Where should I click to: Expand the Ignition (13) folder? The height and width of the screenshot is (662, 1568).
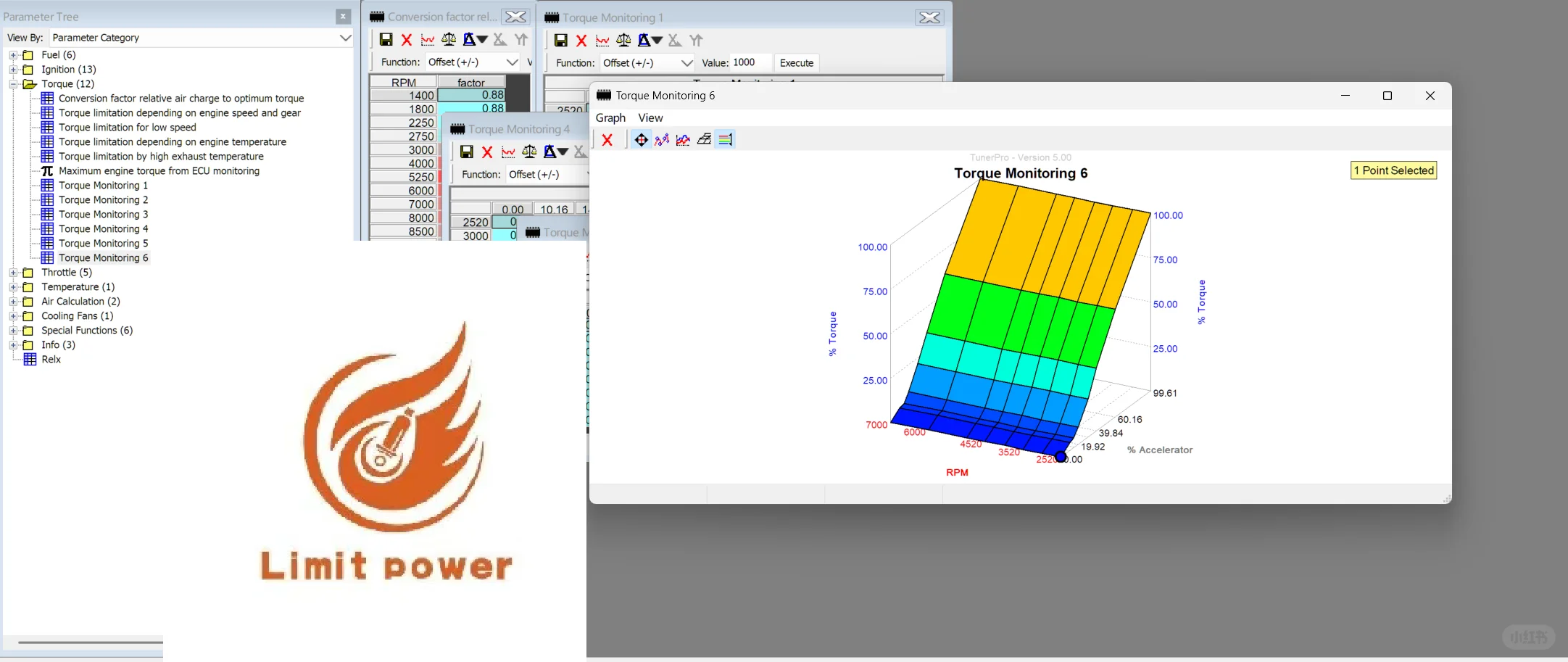tap(13, 70)
